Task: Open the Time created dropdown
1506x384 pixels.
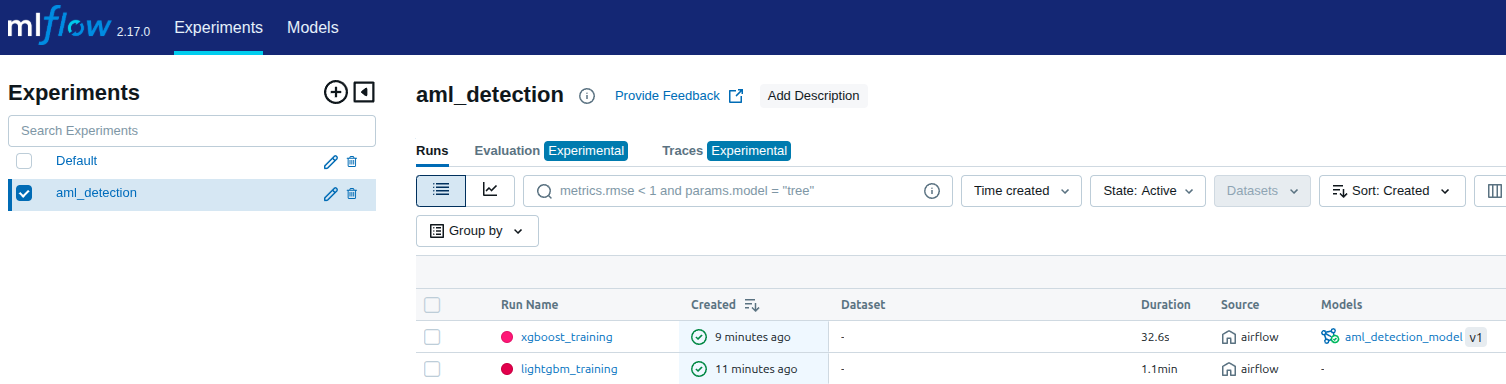Action: pos(1021,191)
